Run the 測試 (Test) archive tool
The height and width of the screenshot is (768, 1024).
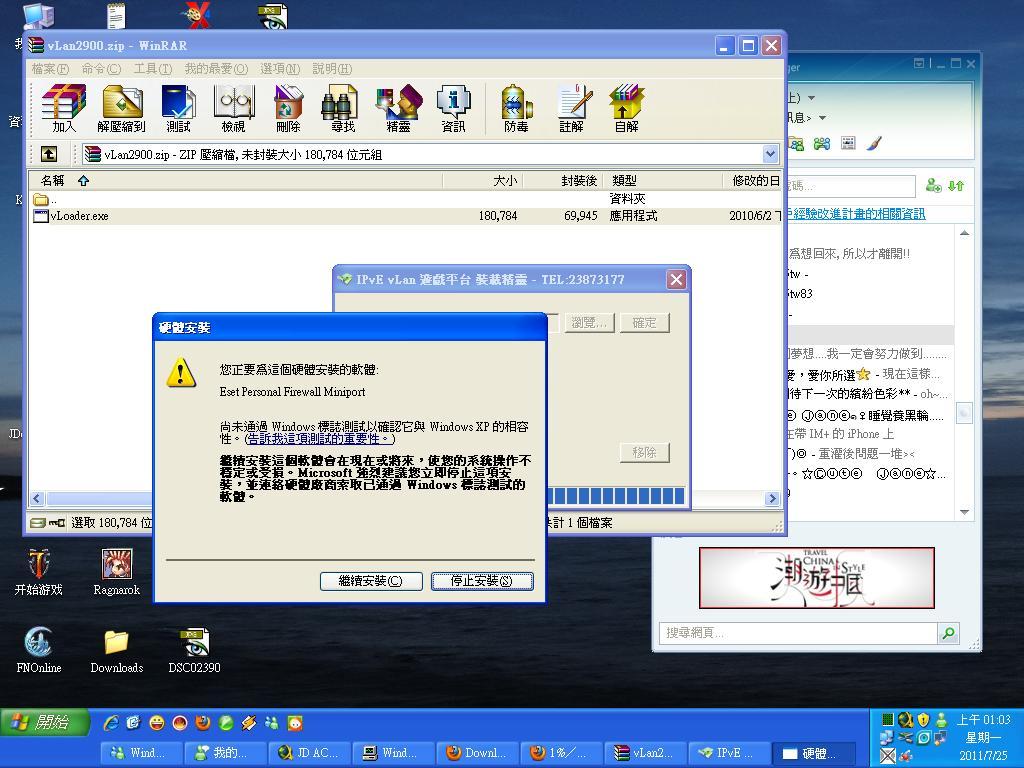(x=178, y=108)
